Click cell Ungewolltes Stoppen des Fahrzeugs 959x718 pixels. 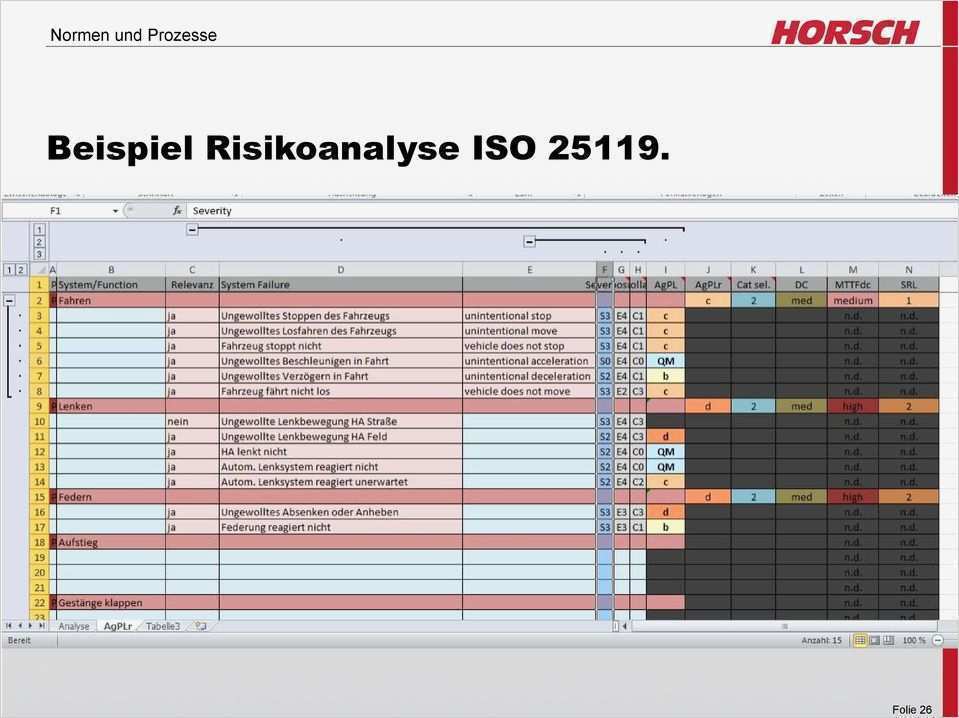341,316
